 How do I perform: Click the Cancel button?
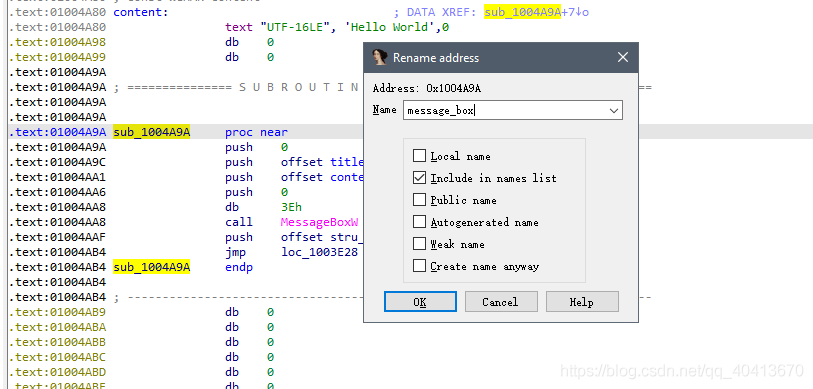[501, 302]
